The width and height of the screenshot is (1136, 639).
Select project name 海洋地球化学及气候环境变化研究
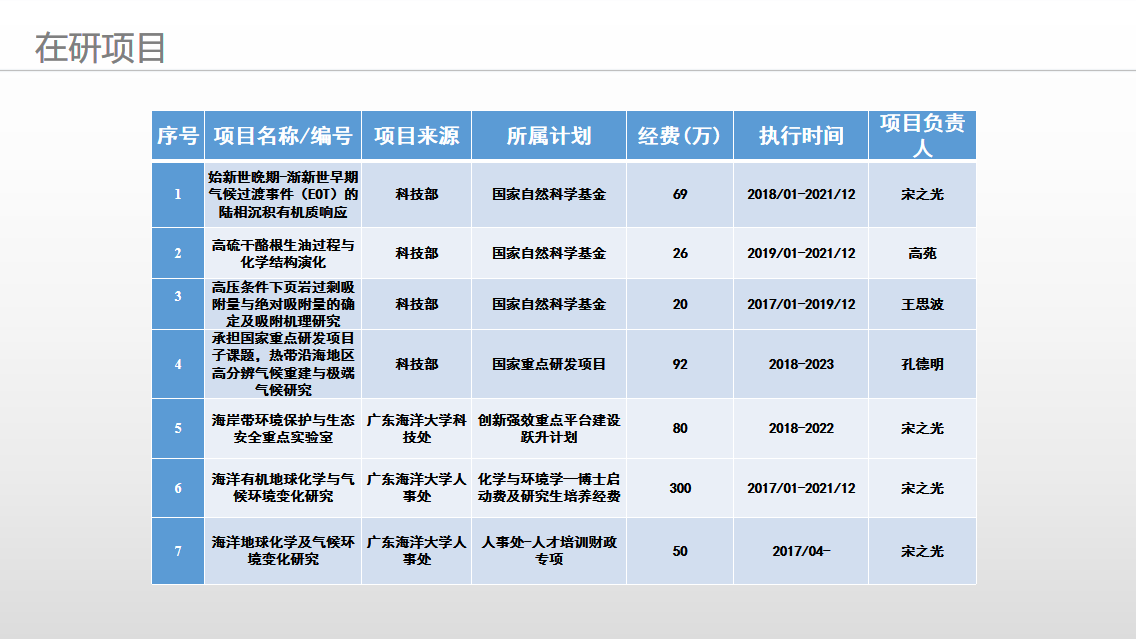click(283, 551)
